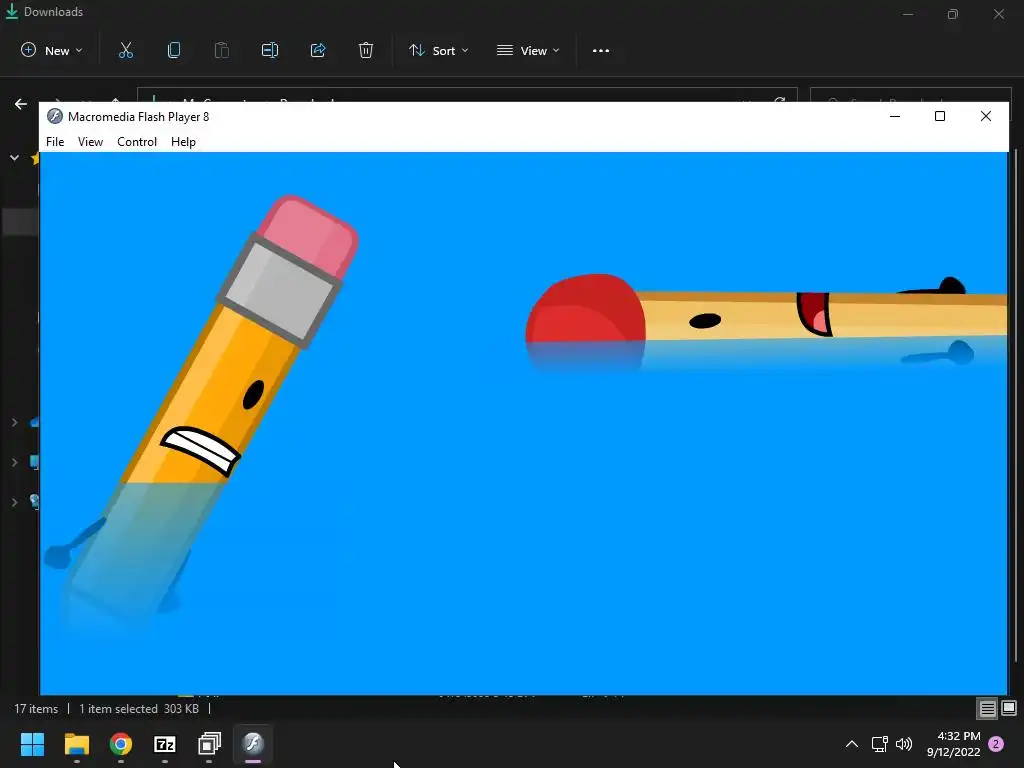Open the clock showing 4:32 PM
This screenshot has height=768, width=1024.
pyautogui.click(x=953, y=744)
